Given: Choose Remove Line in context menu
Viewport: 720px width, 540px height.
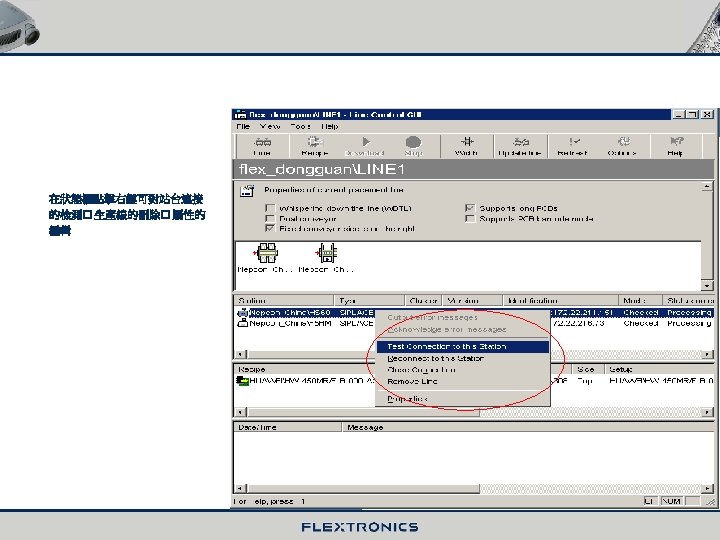Looking at the screenshot, I should pyautogui.click(x=463, y=382).
